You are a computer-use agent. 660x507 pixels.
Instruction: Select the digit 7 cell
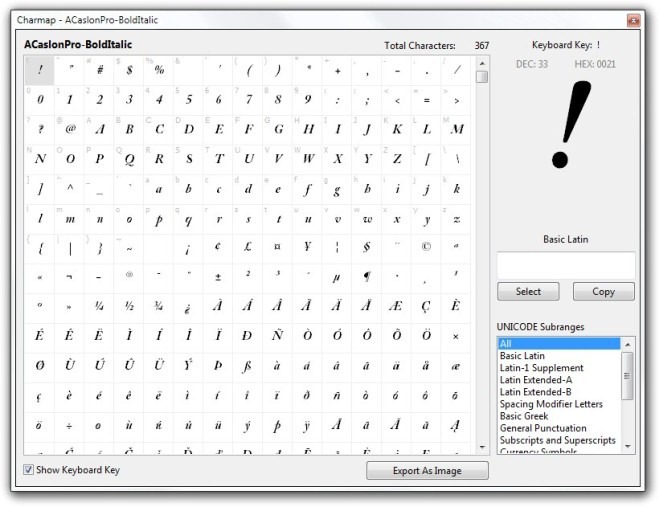click(248, 100)
